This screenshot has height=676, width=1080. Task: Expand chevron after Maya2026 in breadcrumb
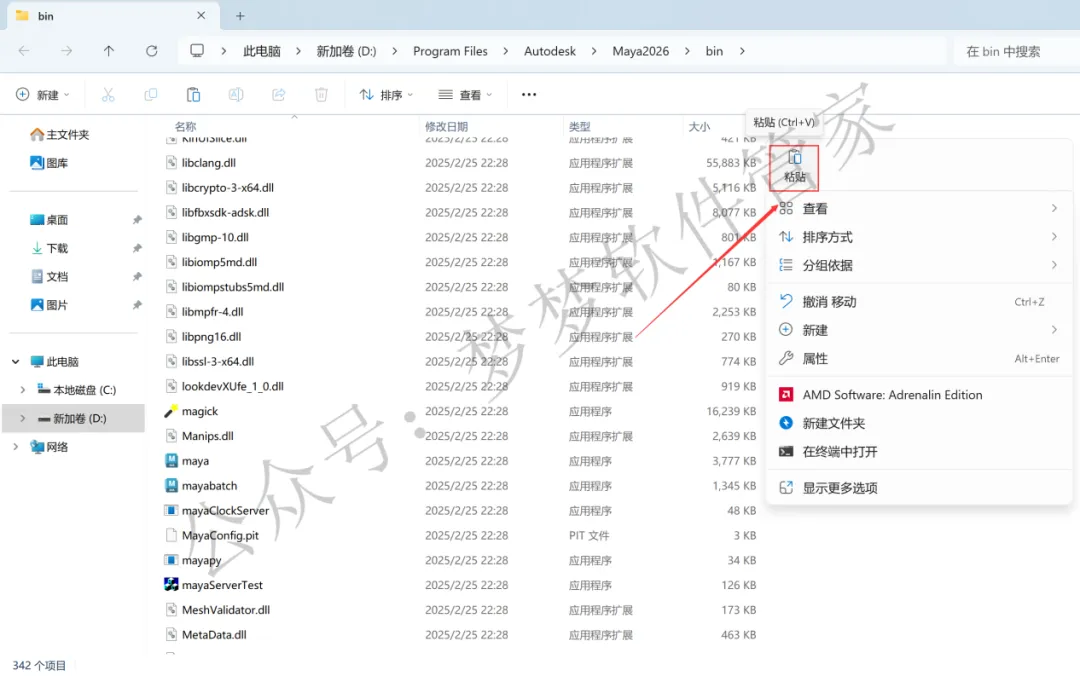[x=687, y=51]
